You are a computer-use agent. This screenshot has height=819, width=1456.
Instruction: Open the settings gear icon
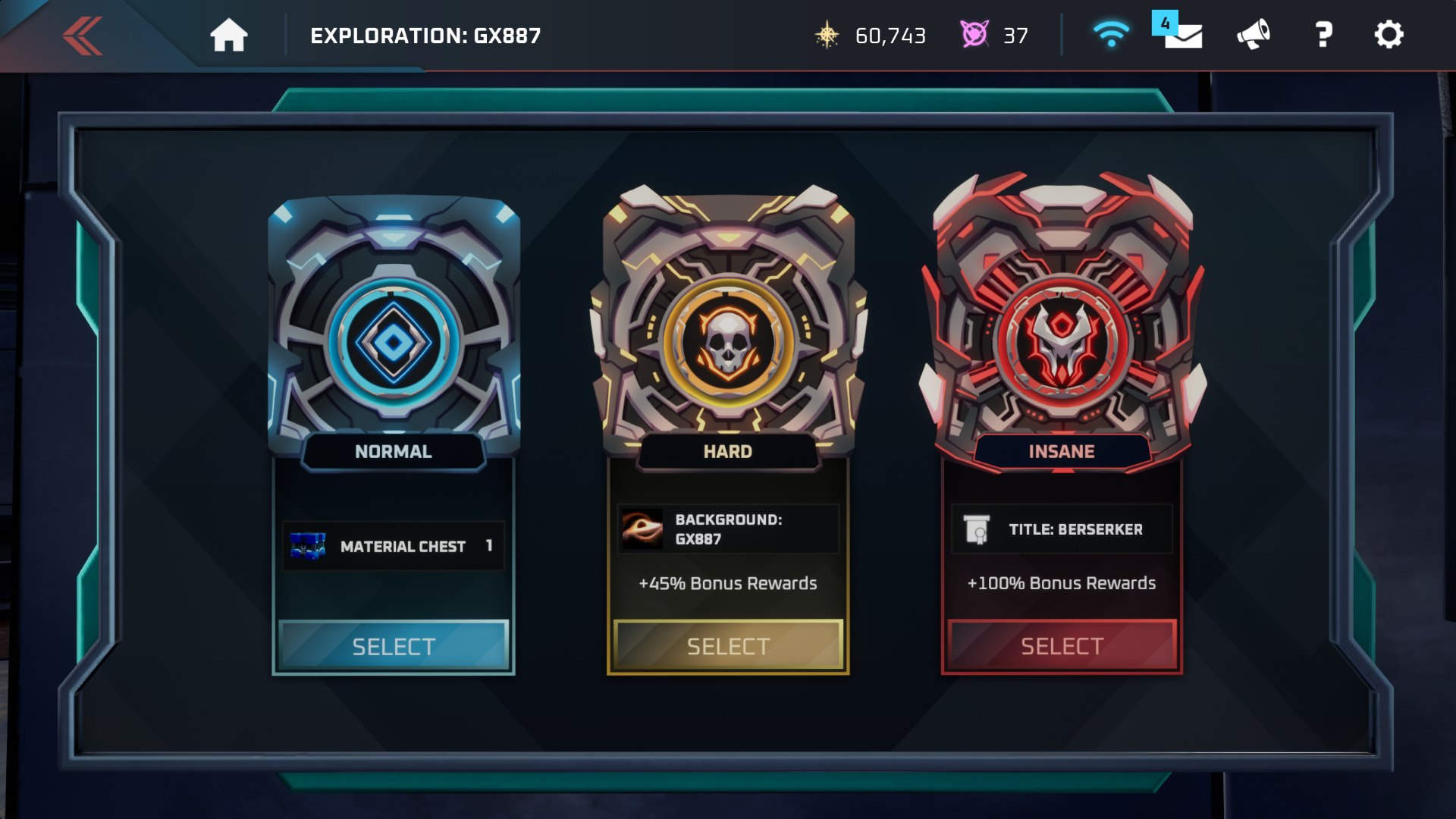(1389, 35)
